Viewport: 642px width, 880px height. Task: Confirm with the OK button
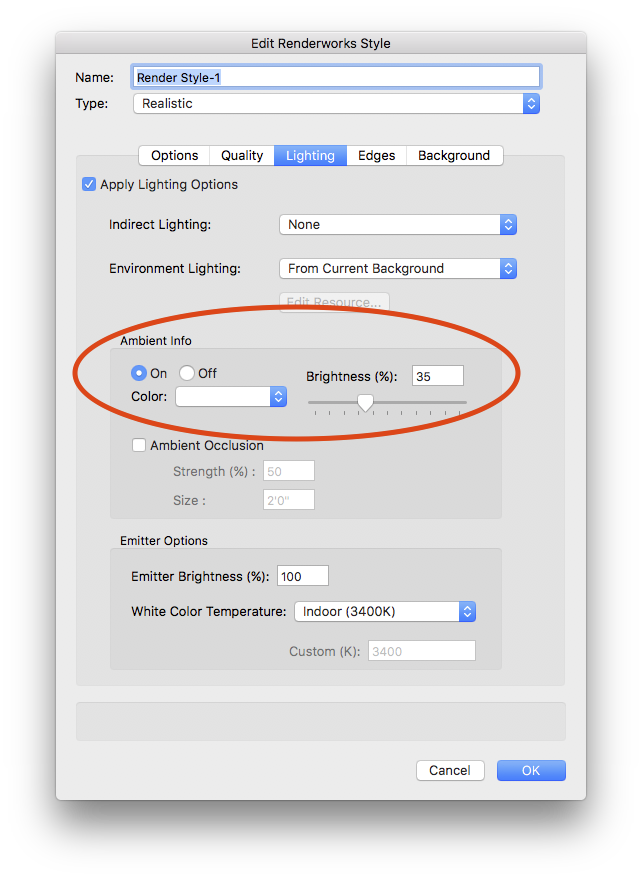(530, 770)
